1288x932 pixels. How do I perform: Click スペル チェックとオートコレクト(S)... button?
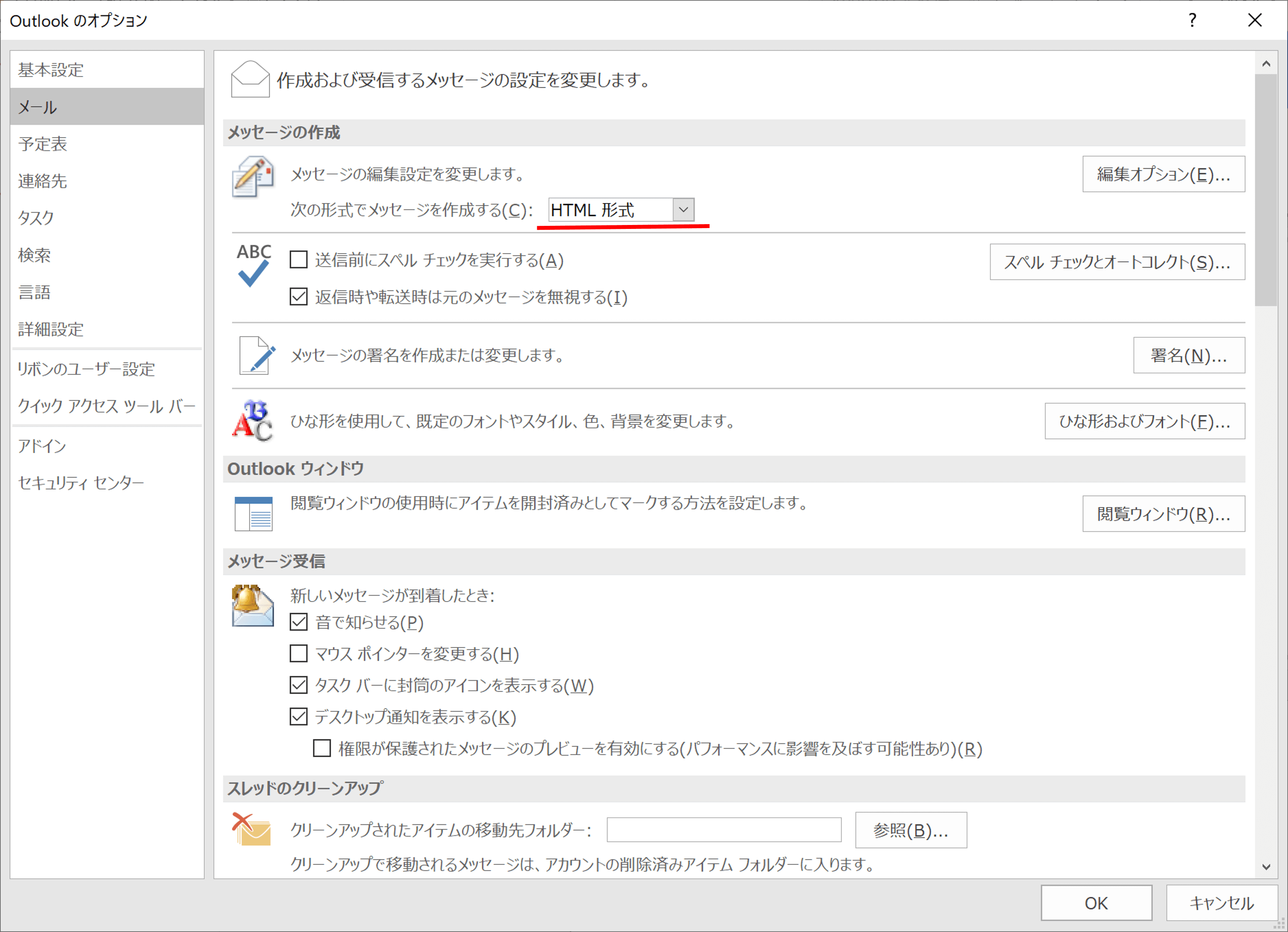pos(1117,262)
